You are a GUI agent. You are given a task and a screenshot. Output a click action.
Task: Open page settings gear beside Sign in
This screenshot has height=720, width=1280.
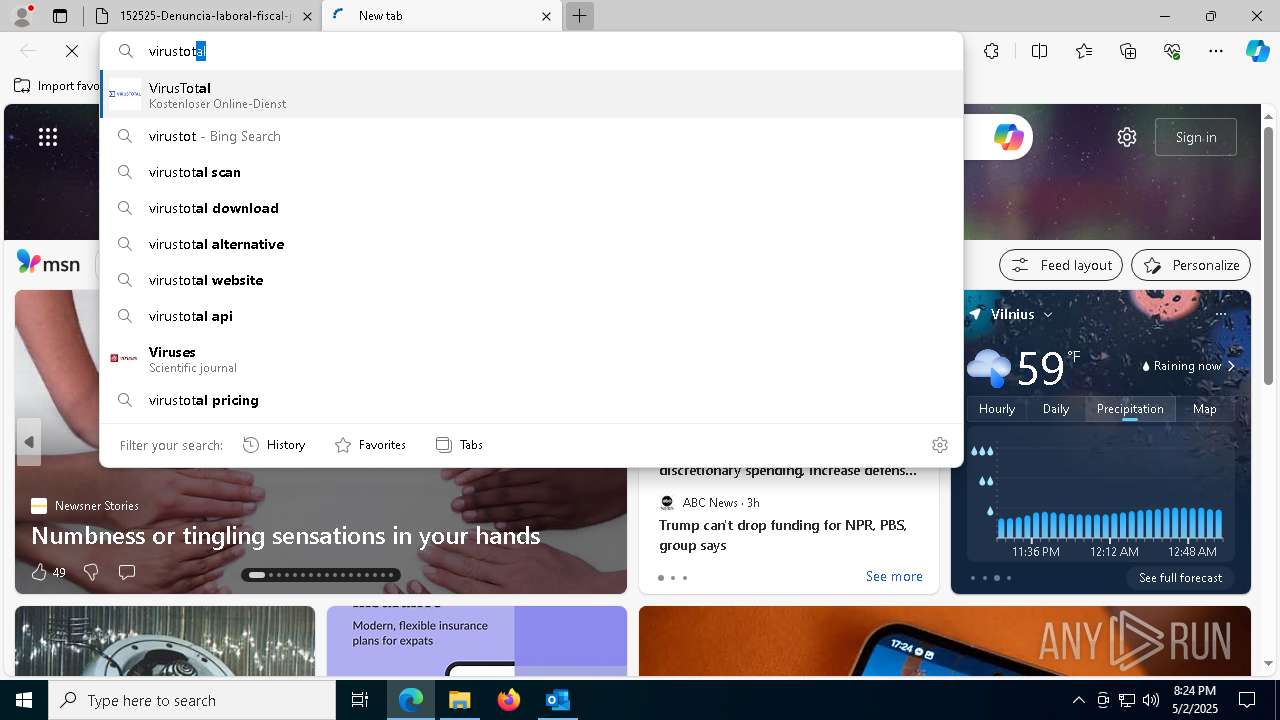[x=1127, y=137]
